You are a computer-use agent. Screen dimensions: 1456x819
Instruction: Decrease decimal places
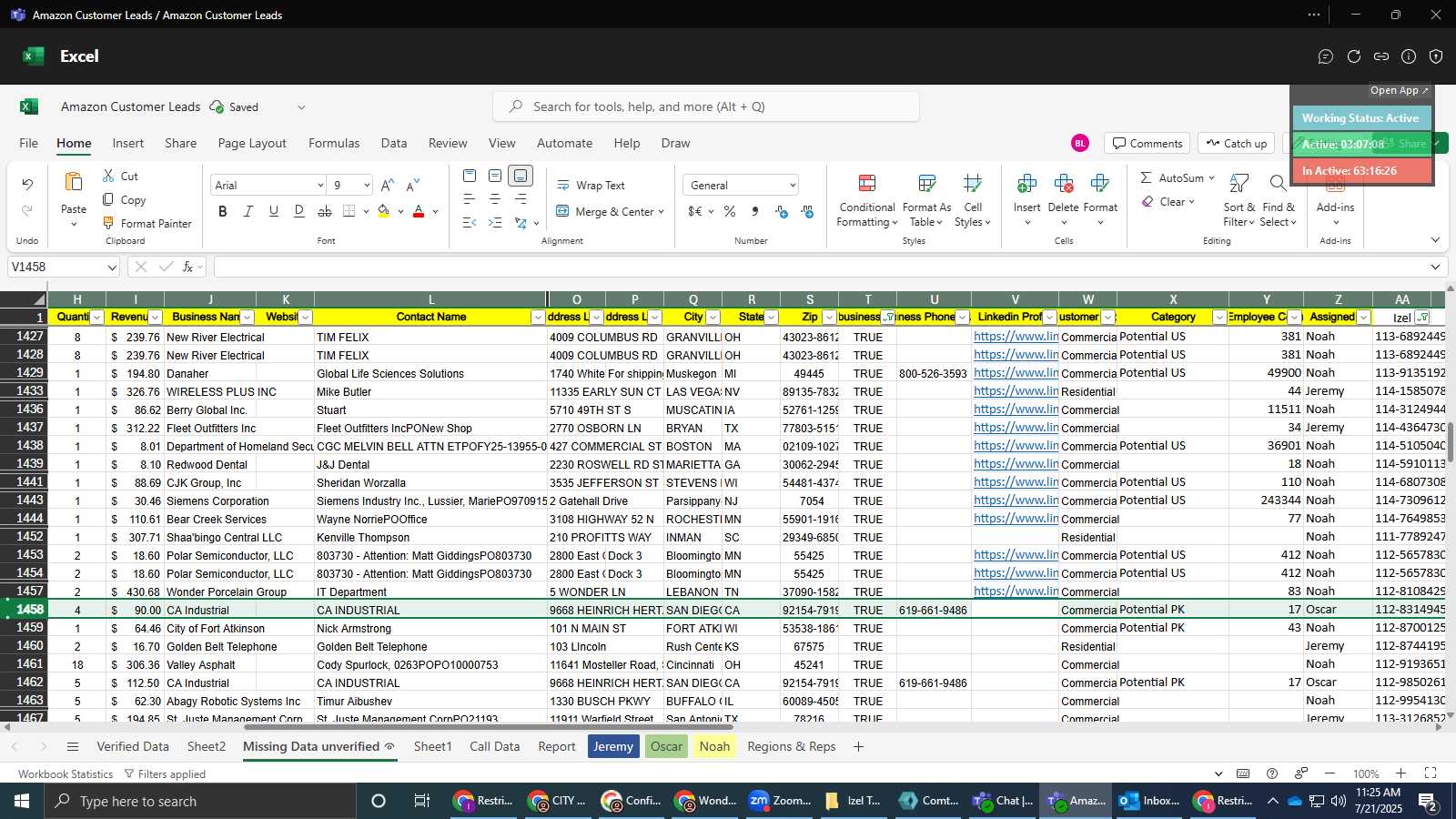click(x=807, y=211)
